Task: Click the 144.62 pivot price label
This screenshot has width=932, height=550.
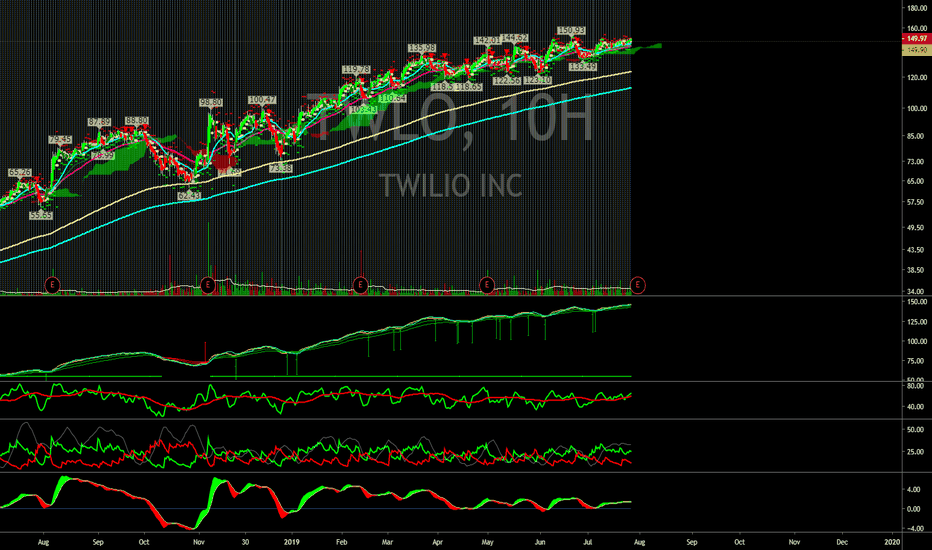Action: coord(515,37)
